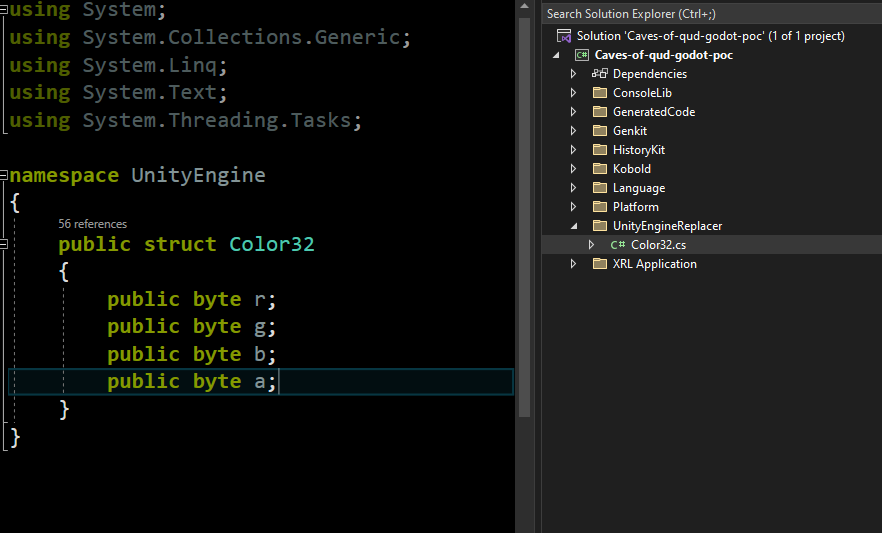Collapse the UnityEngineReplacer folder
The height and width of the screenshot is (533, 882).
point(573,226)
